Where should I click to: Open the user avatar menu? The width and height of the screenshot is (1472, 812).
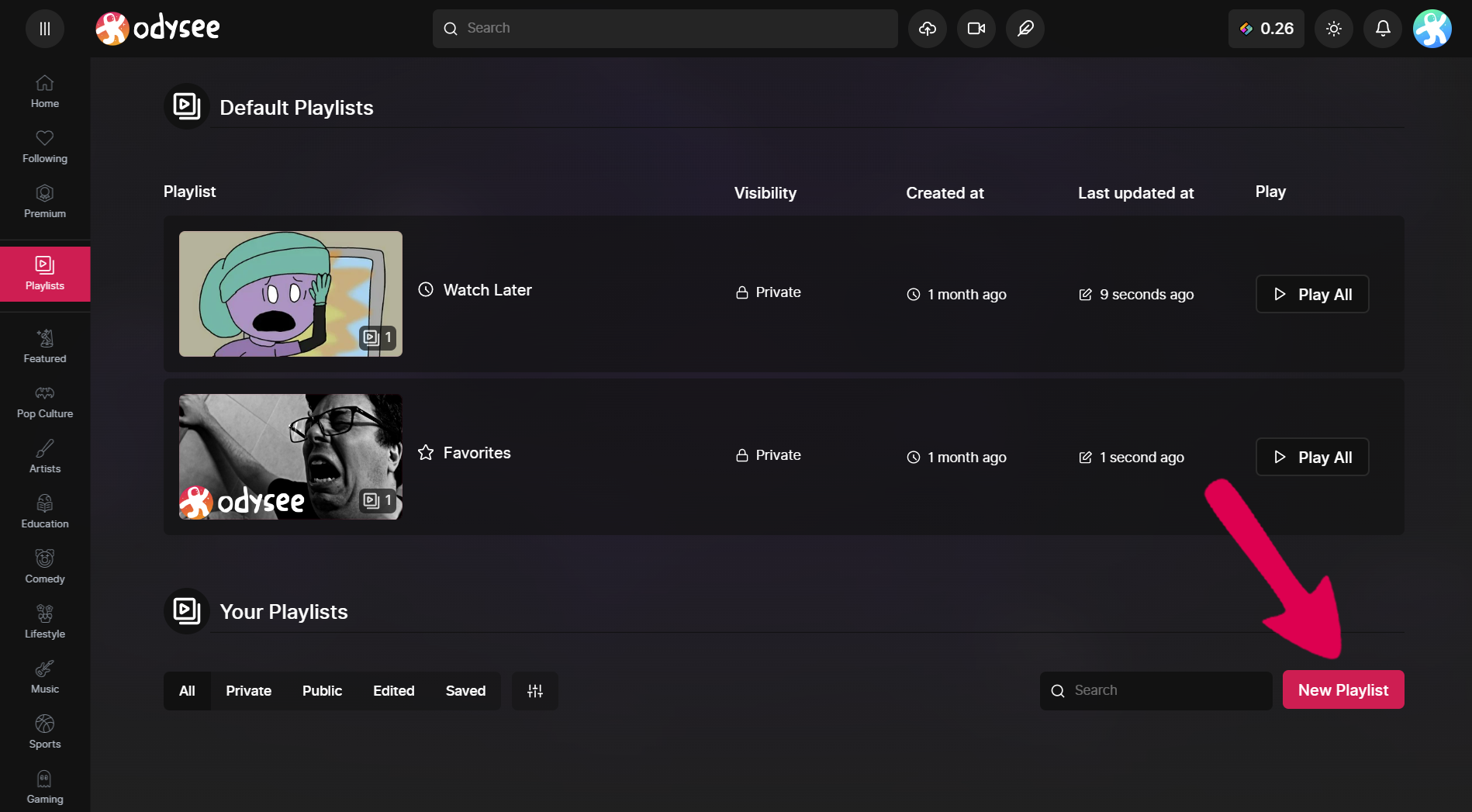pos(1432,29)
